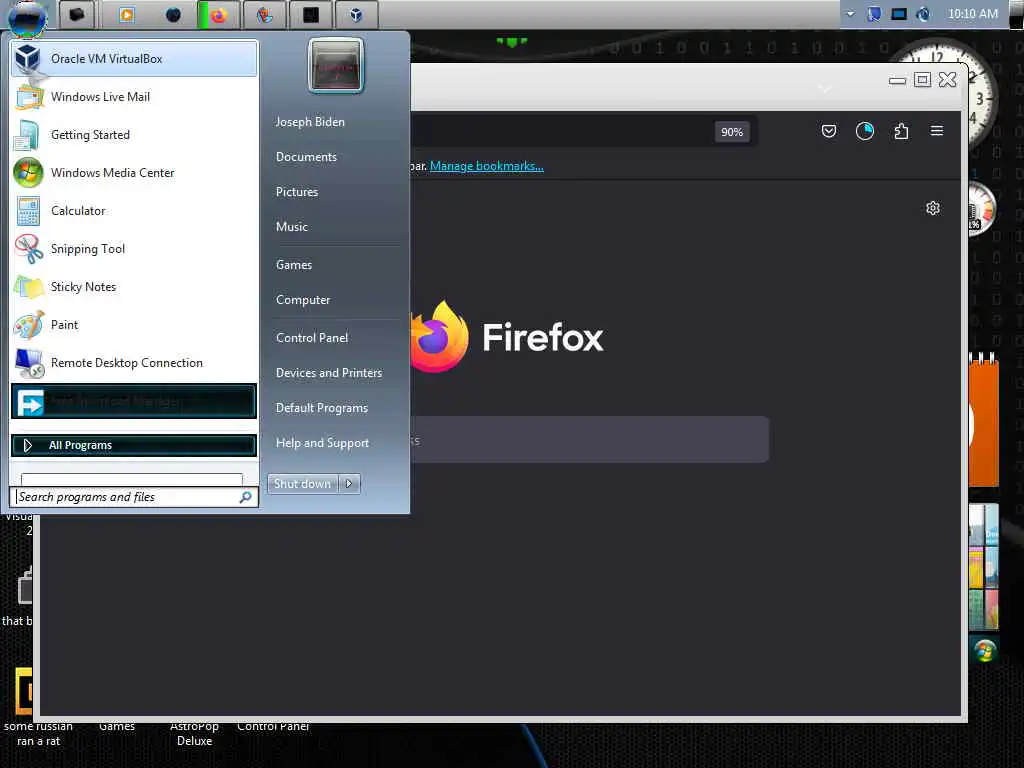Click the media player taskbar icon

coord(127,15)
